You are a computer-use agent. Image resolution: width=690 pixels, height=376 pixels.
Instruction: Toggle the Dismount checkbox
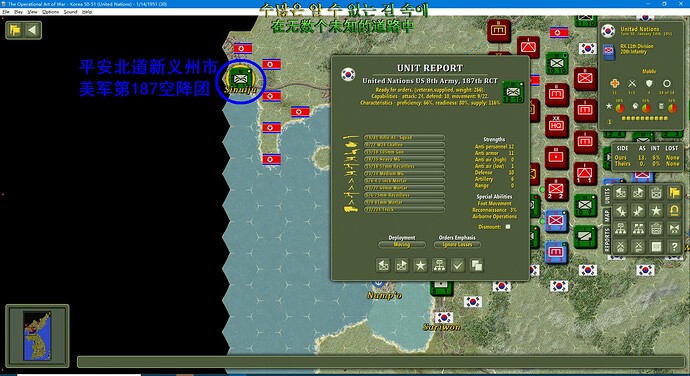pos(508,227)
